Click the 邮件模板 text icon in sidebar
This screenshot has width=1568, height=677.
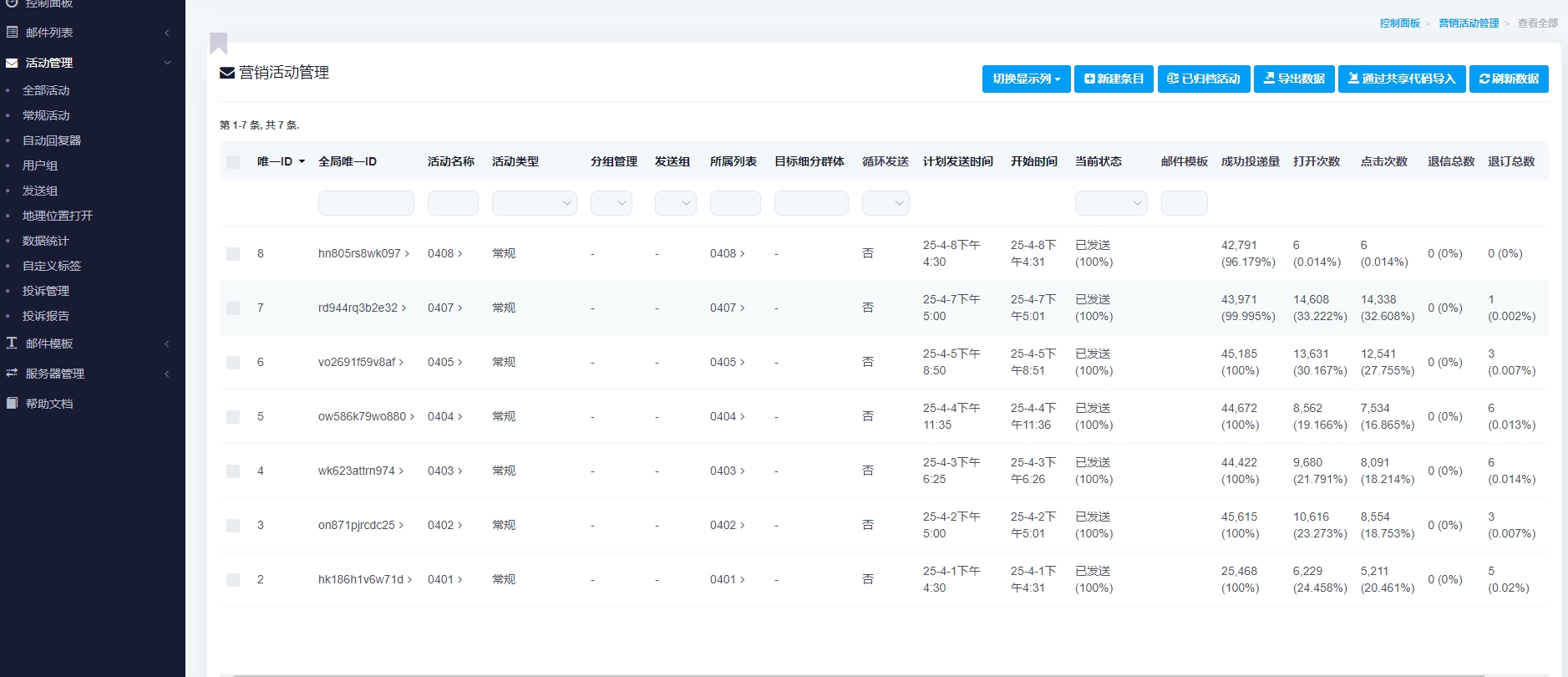point(12,344)
